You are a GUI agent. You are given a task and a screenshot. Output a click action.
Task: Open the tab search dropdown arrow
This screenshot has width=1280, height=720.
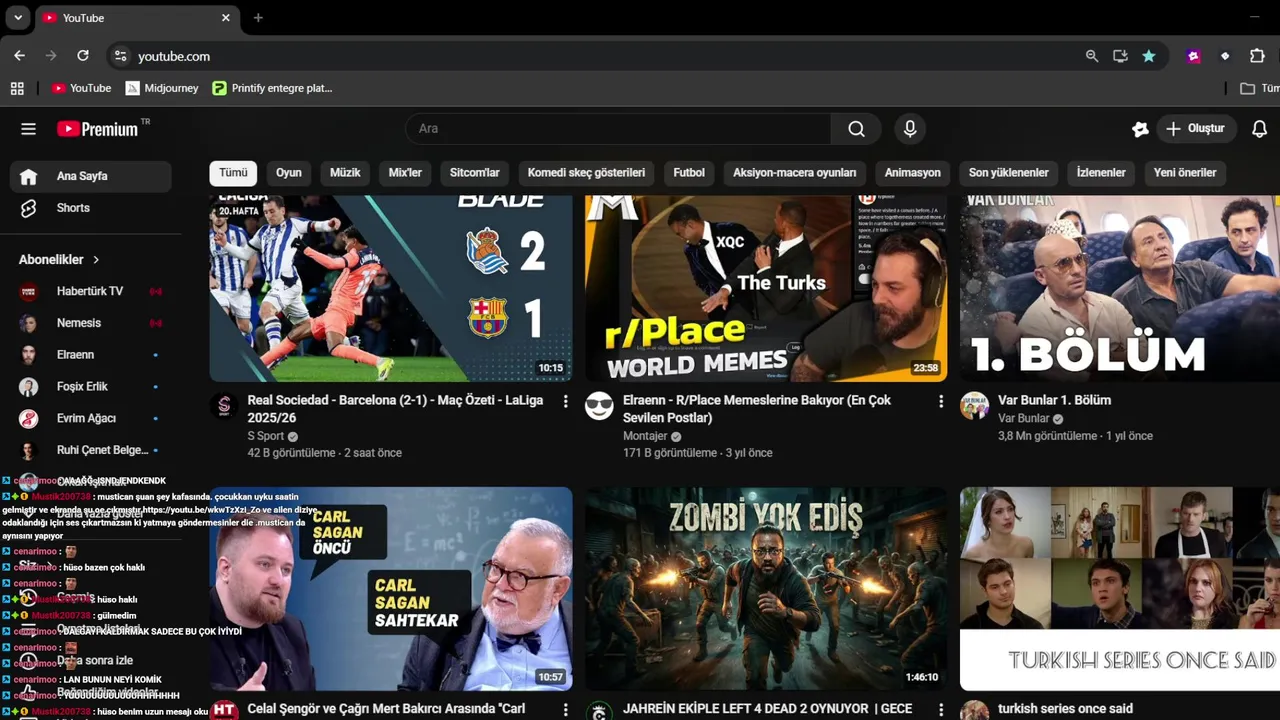(x=17, y=18)
